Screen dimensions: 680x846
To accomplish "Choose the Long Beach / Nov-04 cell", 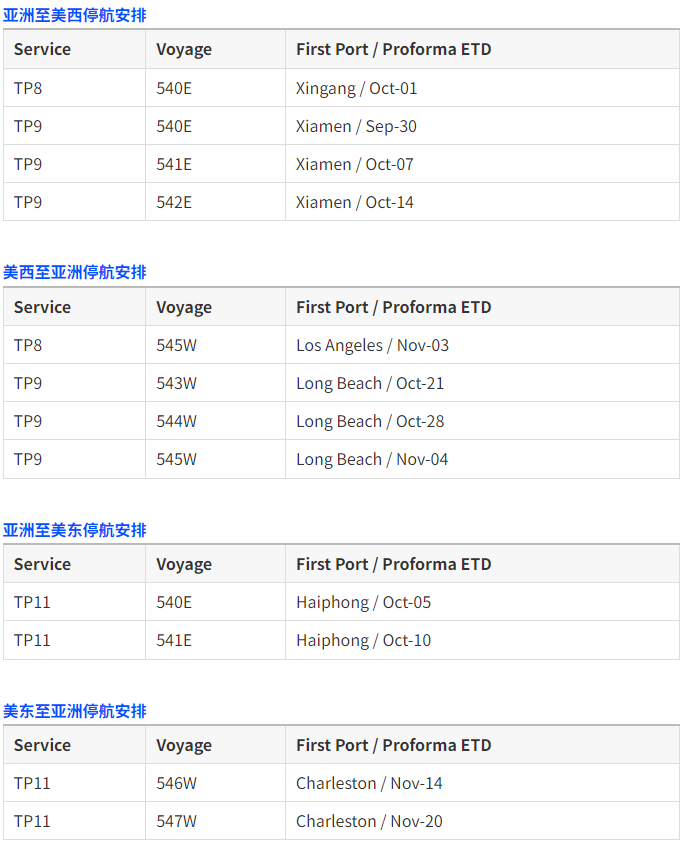I will 372,459.
